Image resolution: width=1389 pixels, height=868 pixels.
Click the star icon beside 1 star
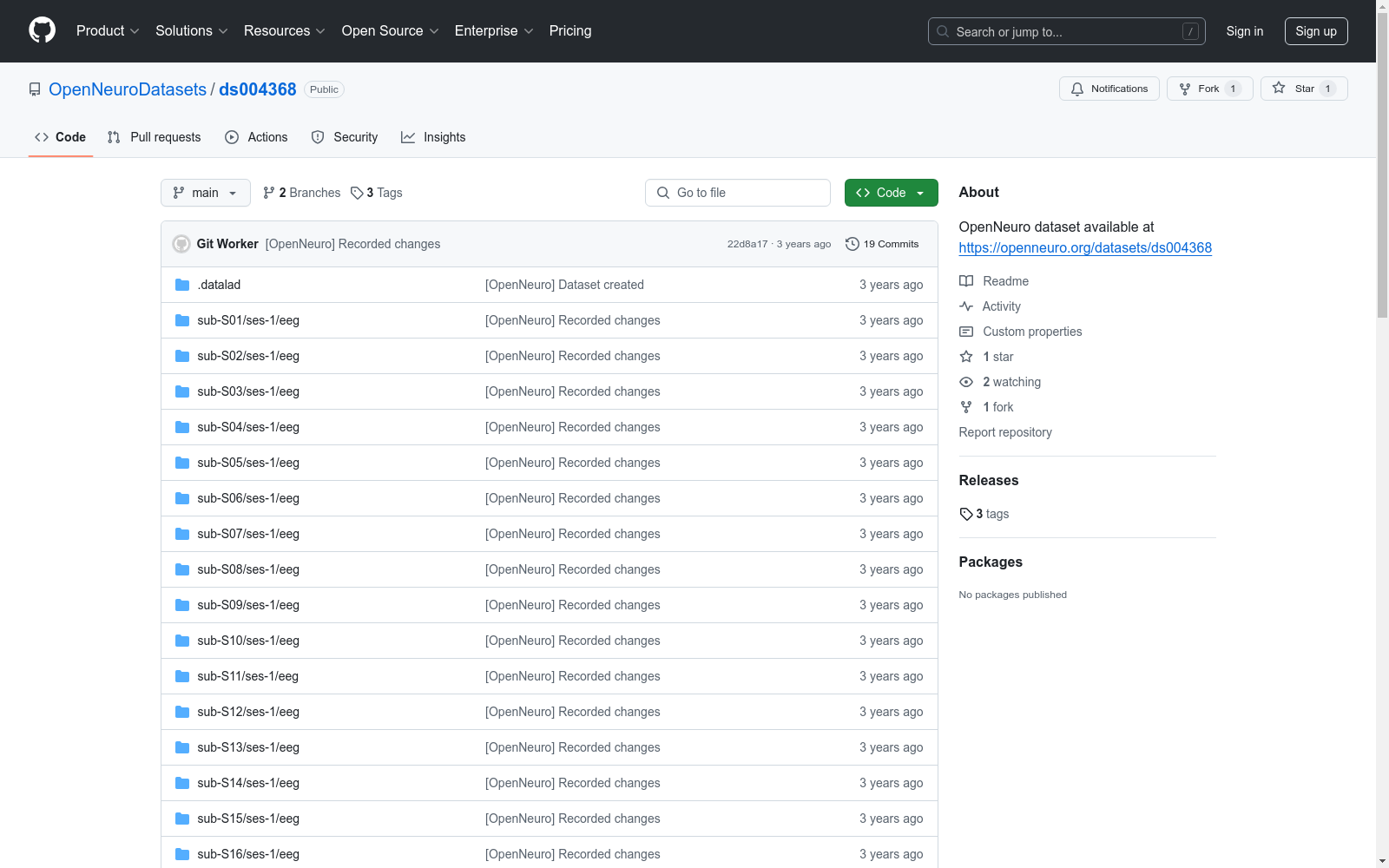point(966,357)
